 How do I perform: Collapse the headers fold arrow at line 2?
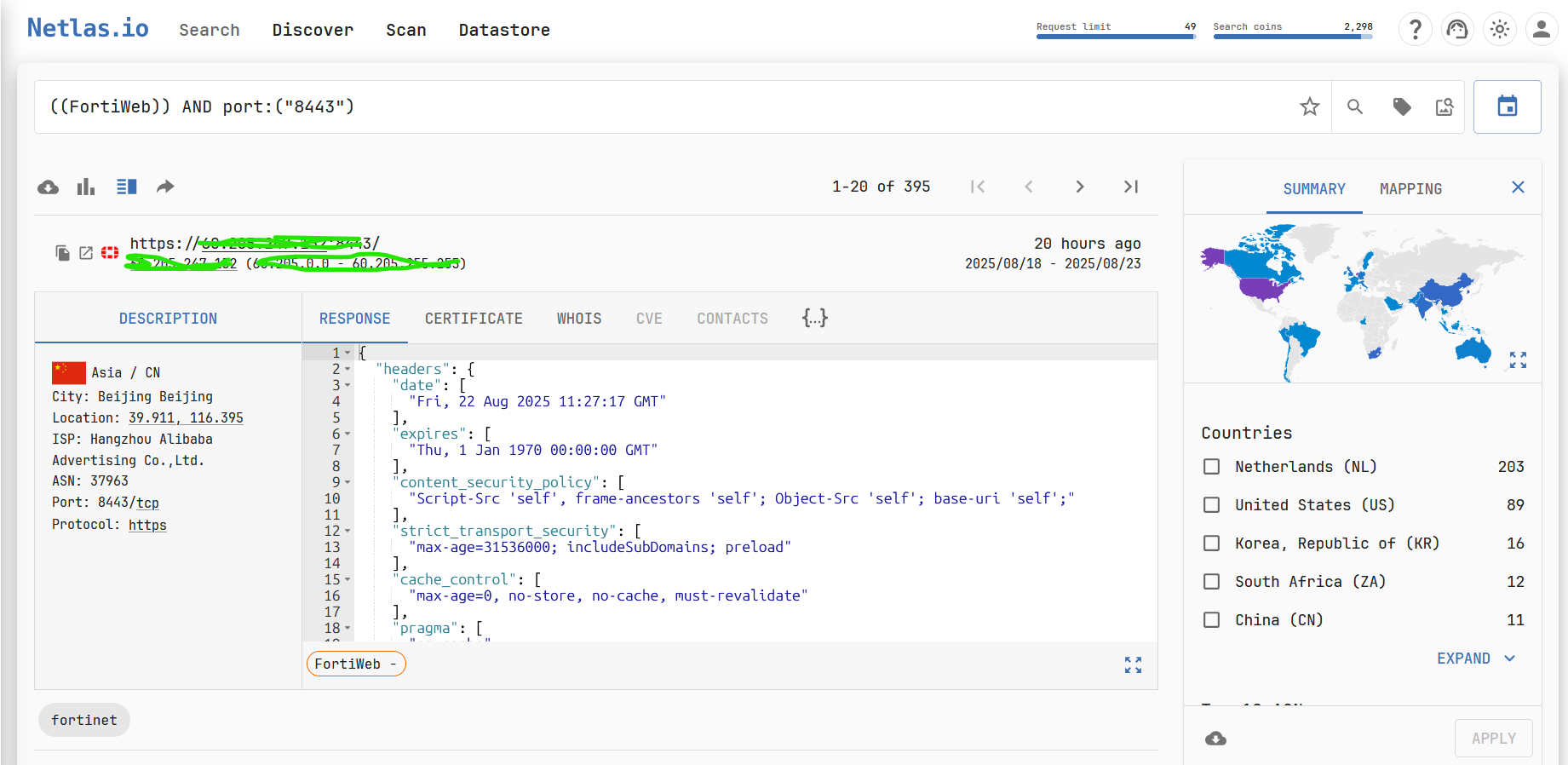pos(347,369)
